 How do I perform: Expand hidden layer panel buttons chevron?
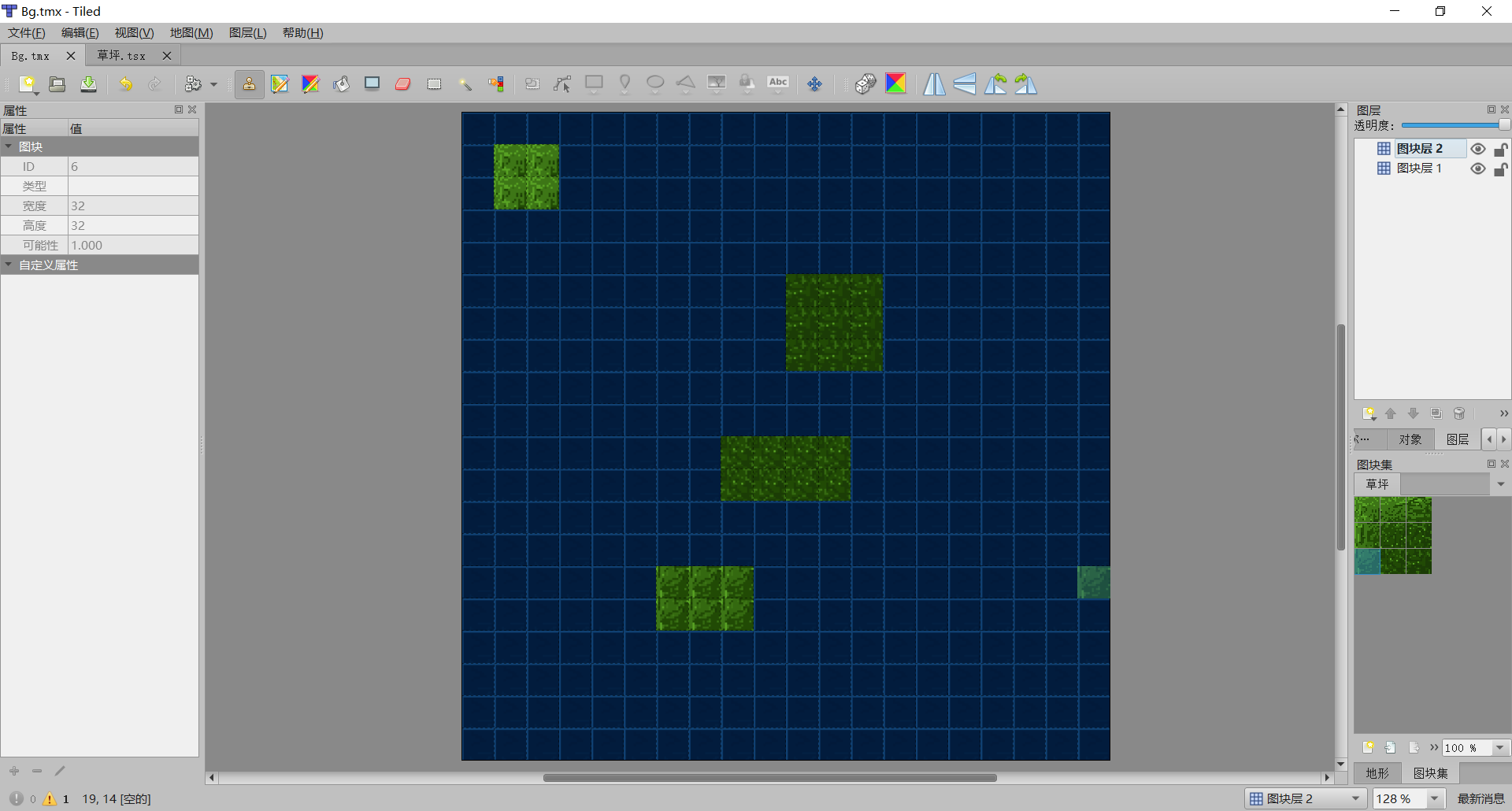point(1503,413)
